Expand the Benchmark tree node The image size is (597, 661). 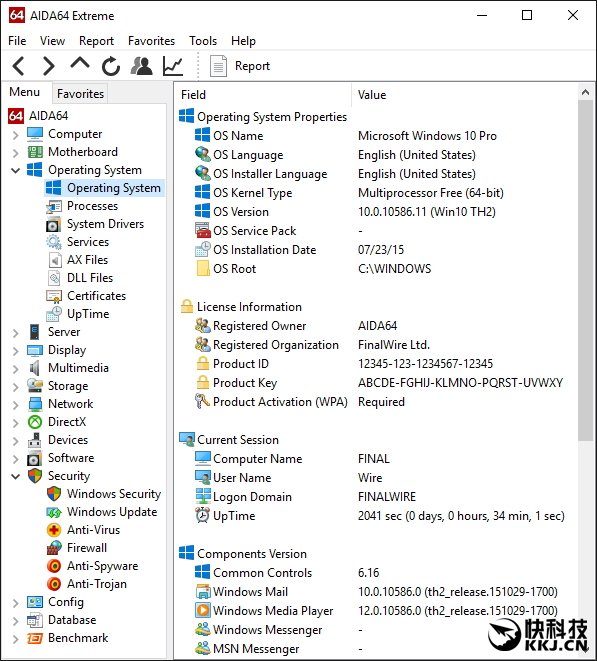coord(16,639)
